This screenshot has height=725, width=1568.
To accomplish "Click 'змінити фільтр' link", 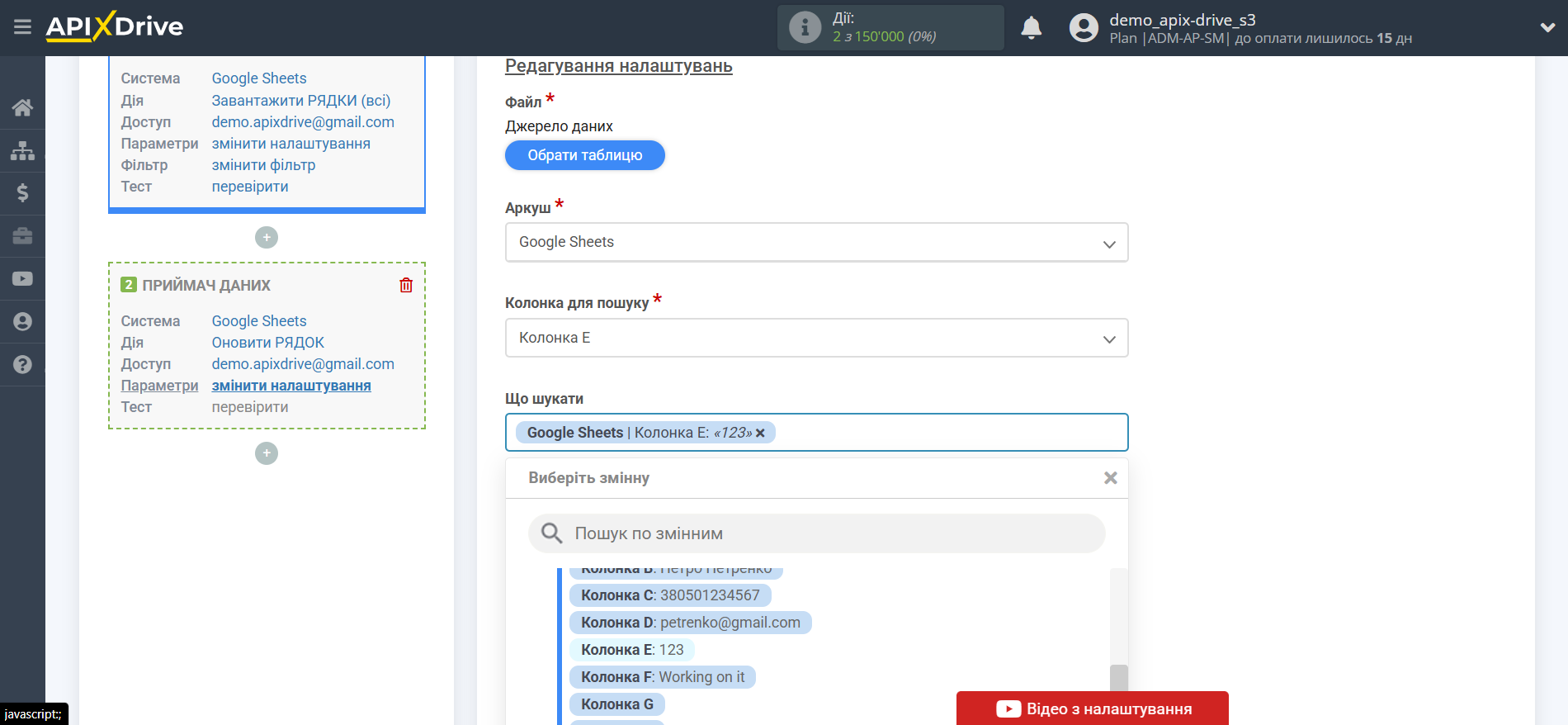I will click(263, 165).
